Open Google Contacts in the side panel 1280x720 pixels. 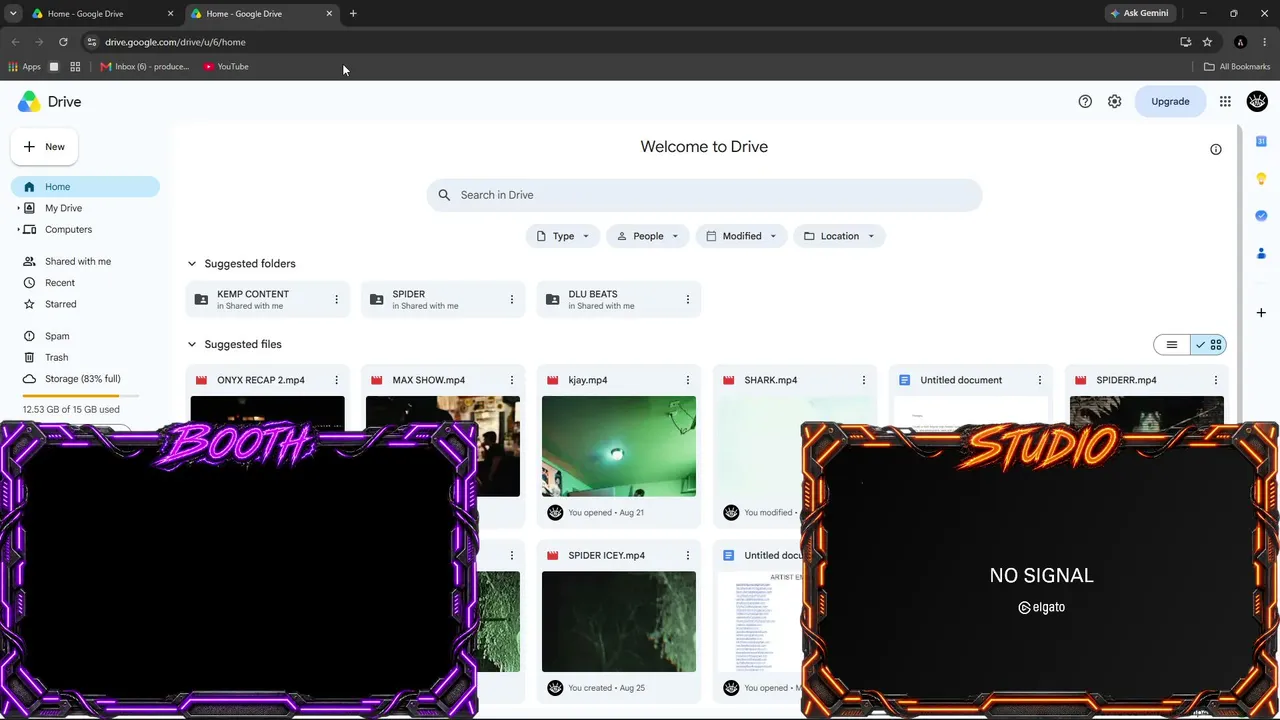click(1261, 253)
